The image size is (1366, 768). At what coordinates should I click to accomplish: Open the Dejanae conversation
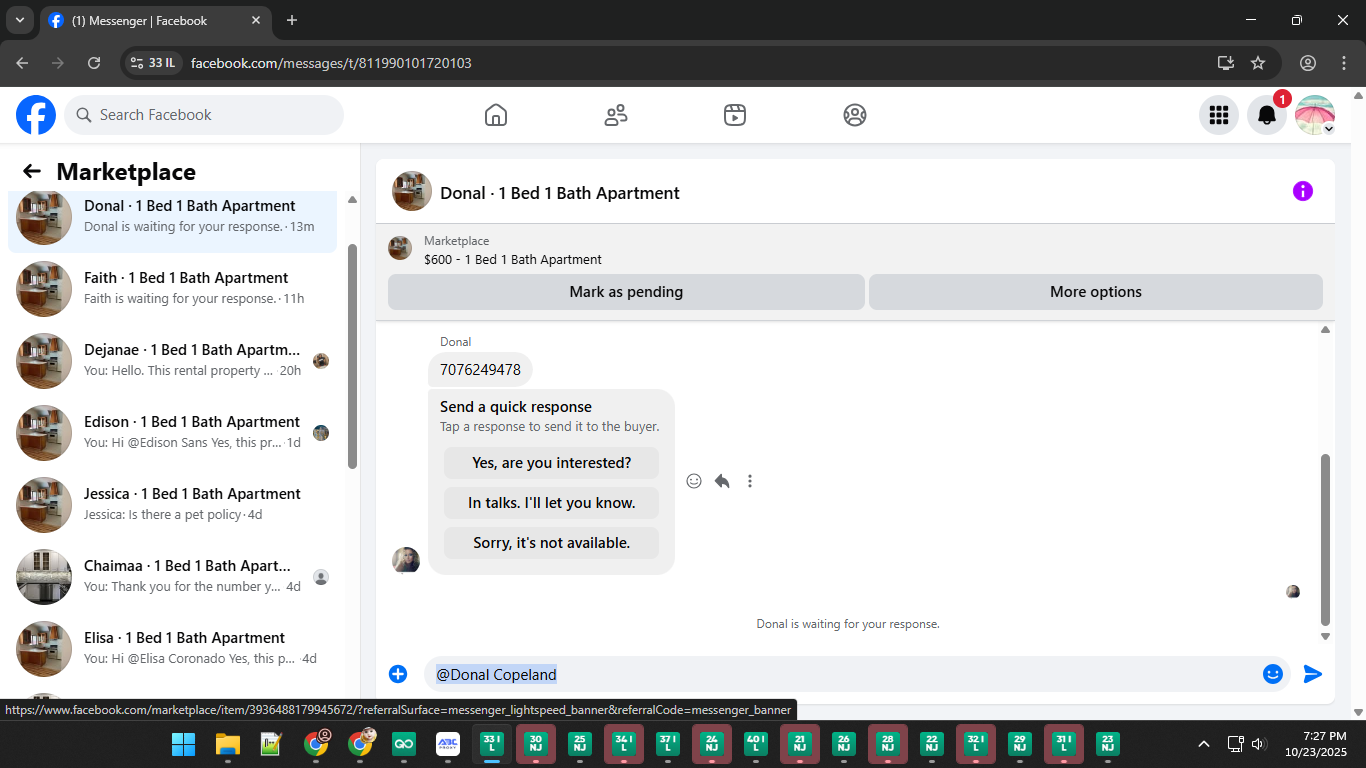pos(173,361)
